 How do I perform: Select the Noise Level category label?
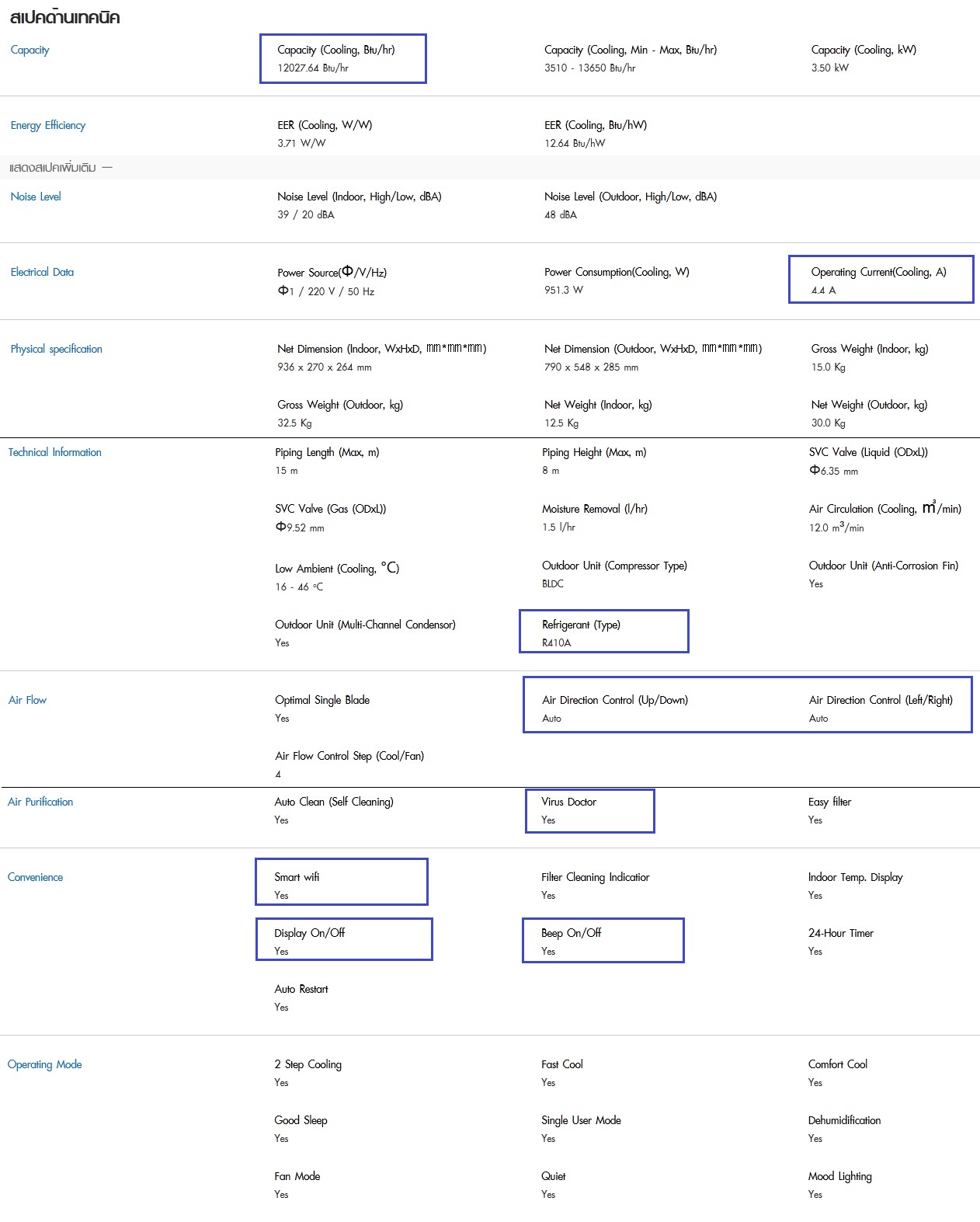click(x=36, y=197)
